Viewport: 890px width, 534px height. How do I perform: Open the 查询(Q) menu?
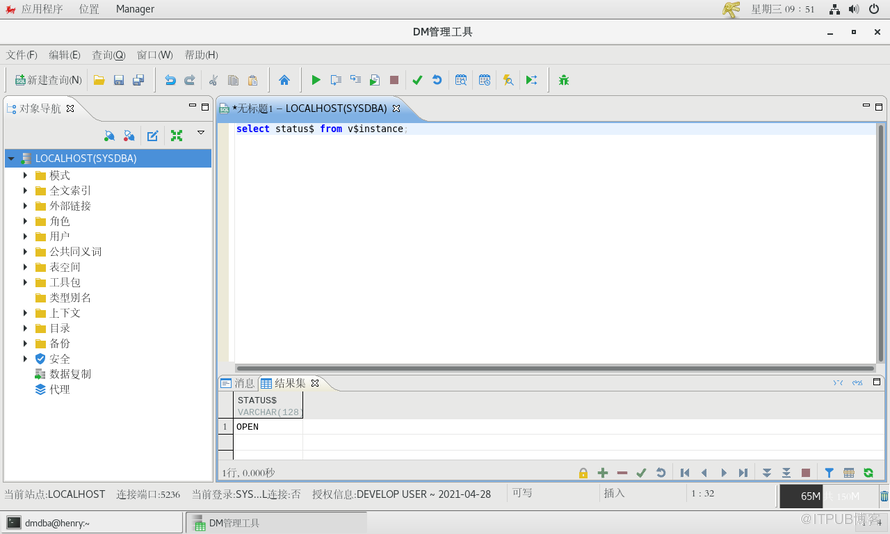(108, 55)
